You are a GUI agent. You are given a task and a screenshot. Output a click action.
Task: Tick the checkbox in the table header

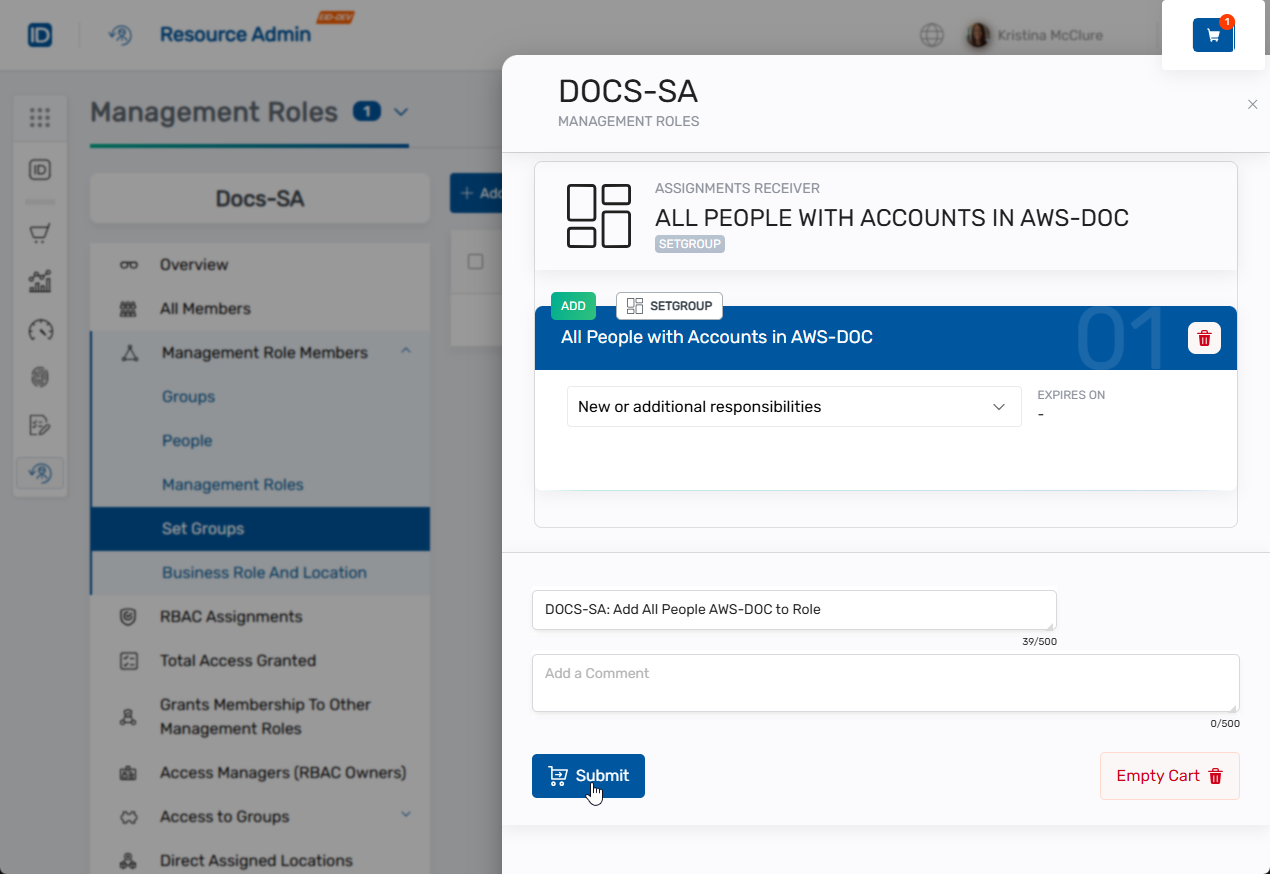click(476, 262)
